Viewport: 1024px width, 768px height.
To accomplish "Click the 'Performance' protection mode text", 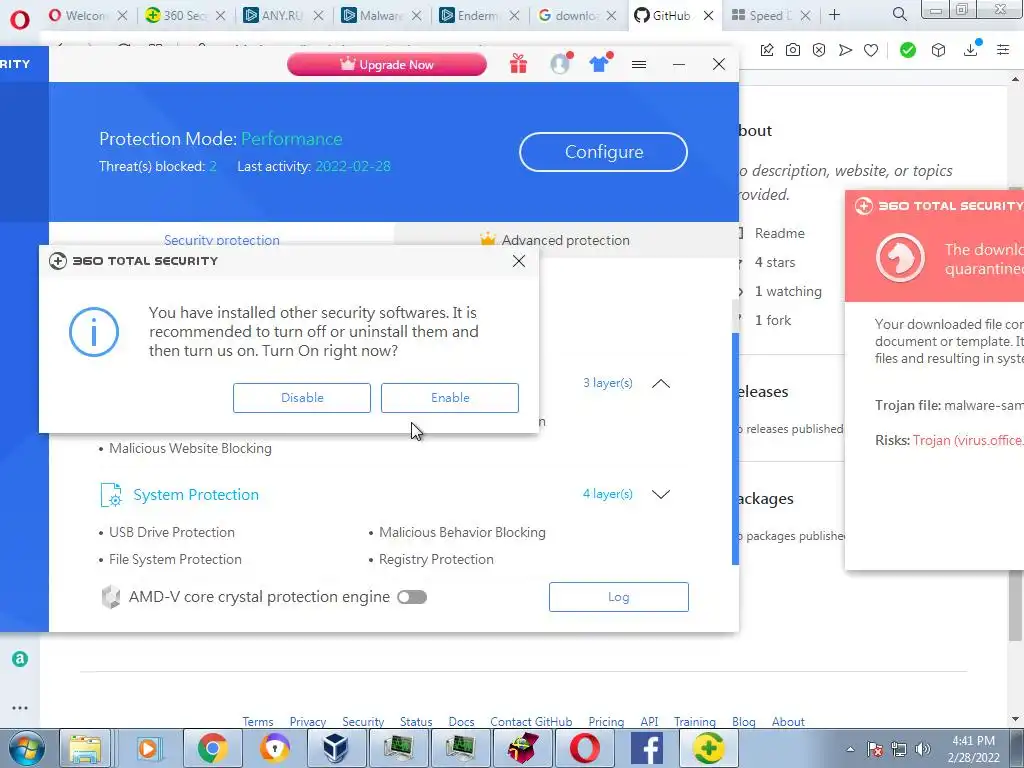I will [x=291, y=138].
